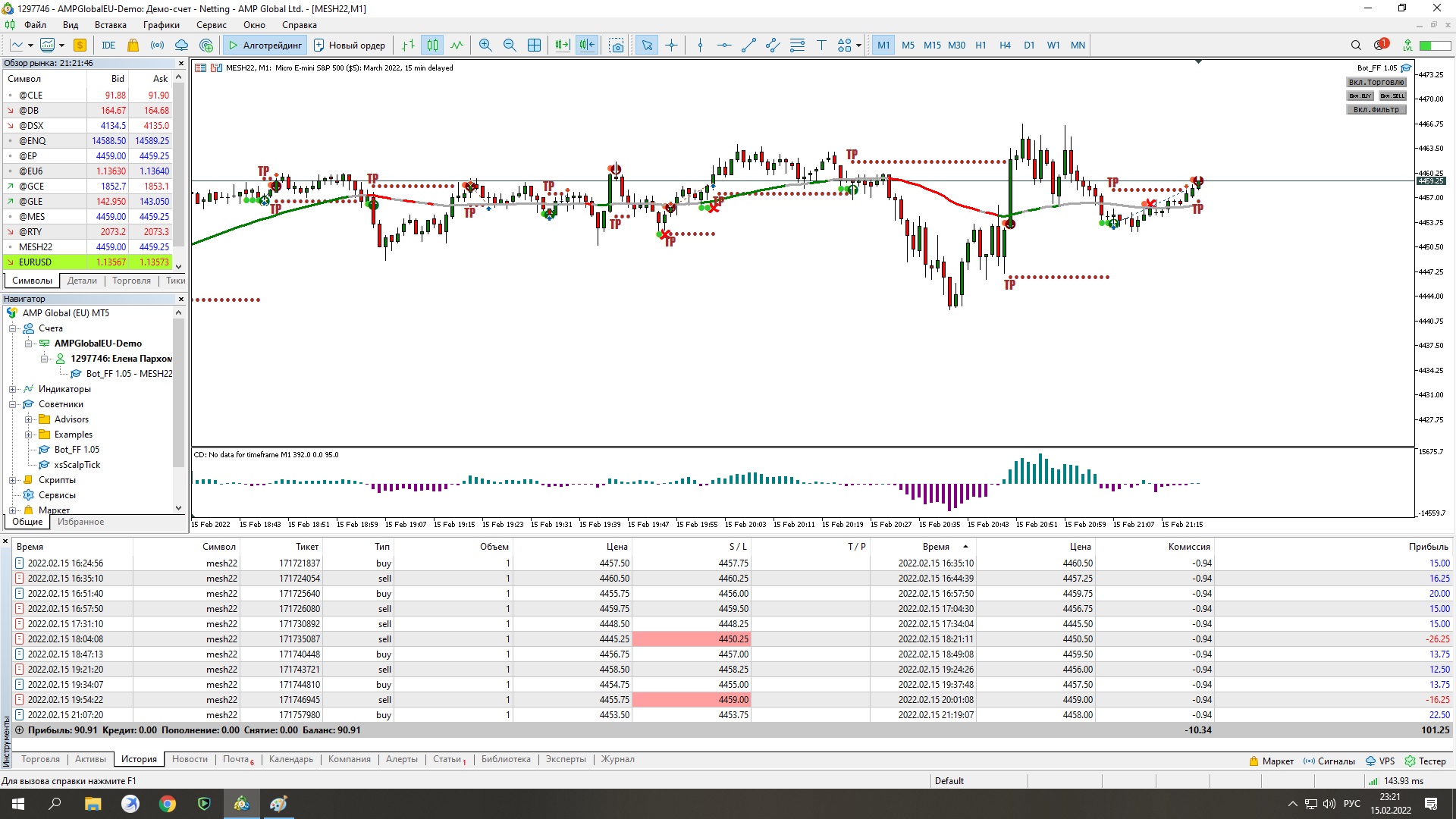Toggle the Алготрейдинг button
Viewport: 1456px width, 819px height.
tap(265, 45)
